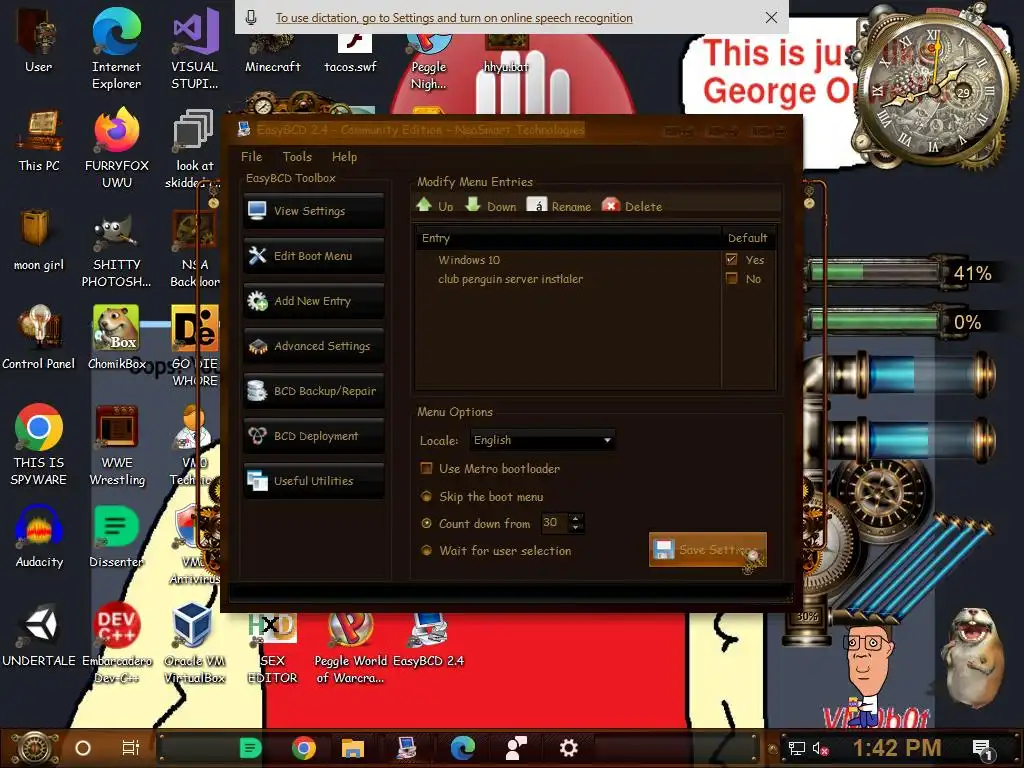The image size is (1024, 768).
Task: Open Add New Entry section
Action: coord(313,301)
